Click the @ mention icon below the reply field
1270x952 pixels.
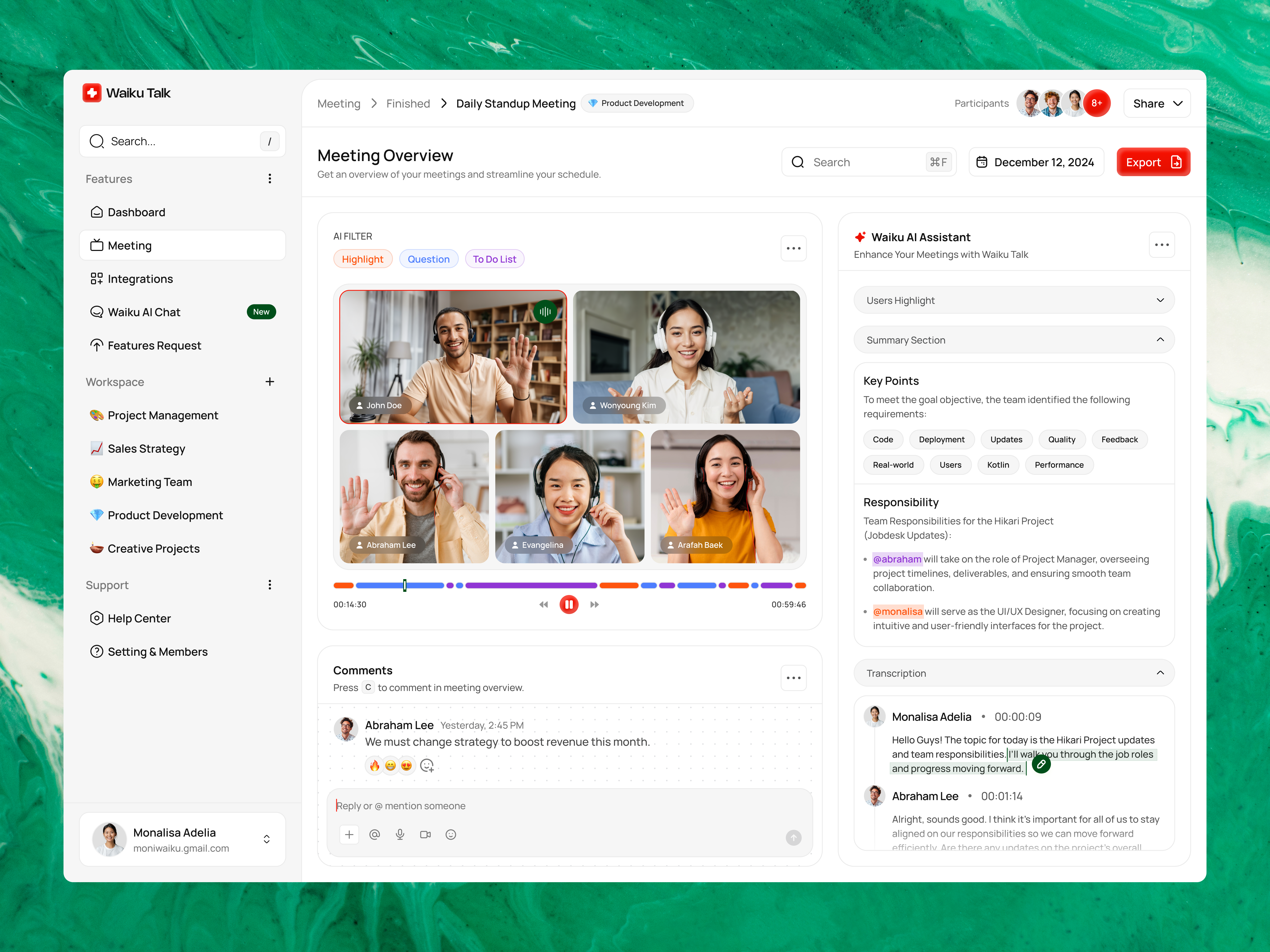point(375,835)
